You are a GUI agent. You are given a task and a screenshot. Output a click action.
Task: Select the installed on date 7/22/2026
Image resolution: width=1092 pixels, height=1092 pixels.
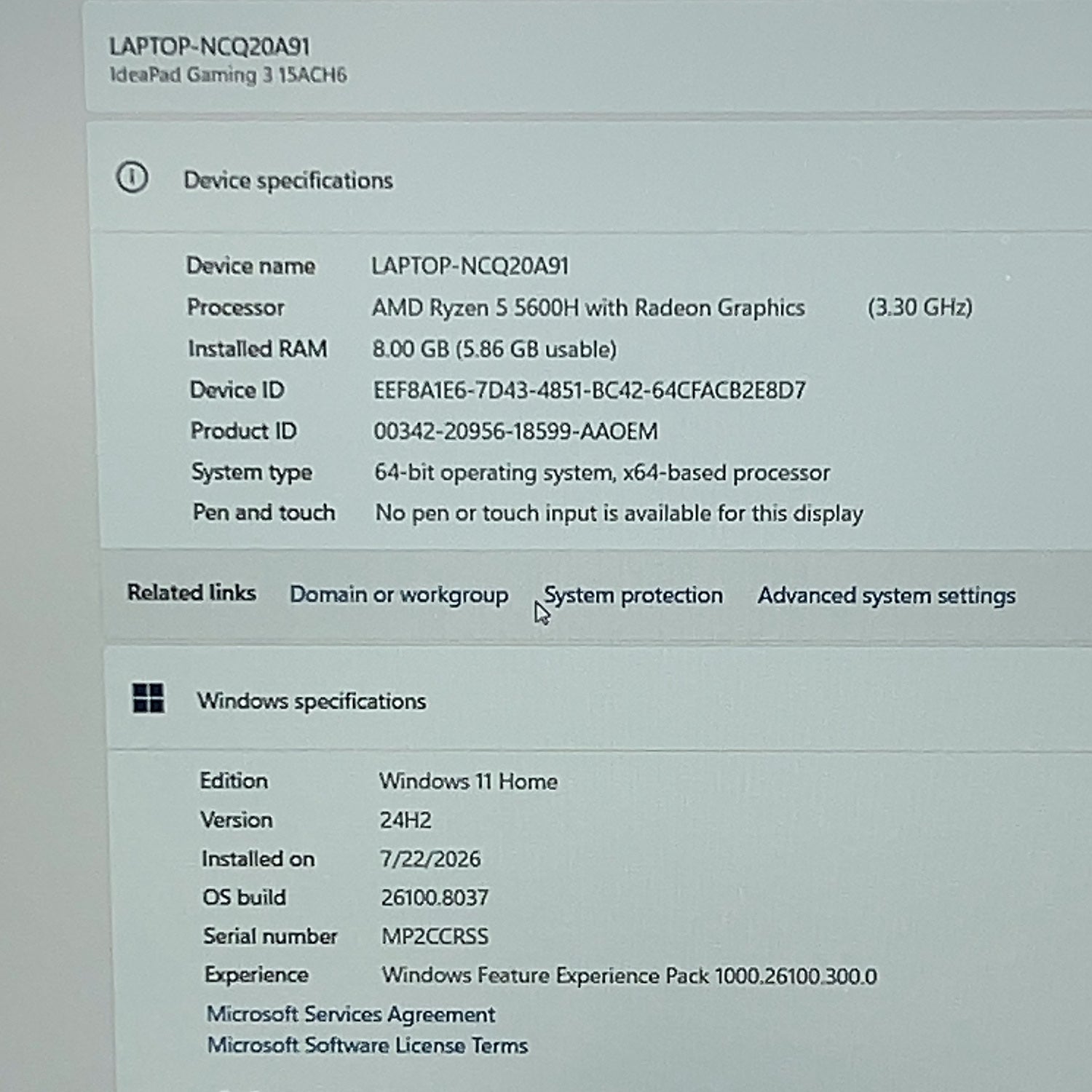pyautogui.click(x=430, y=859)
